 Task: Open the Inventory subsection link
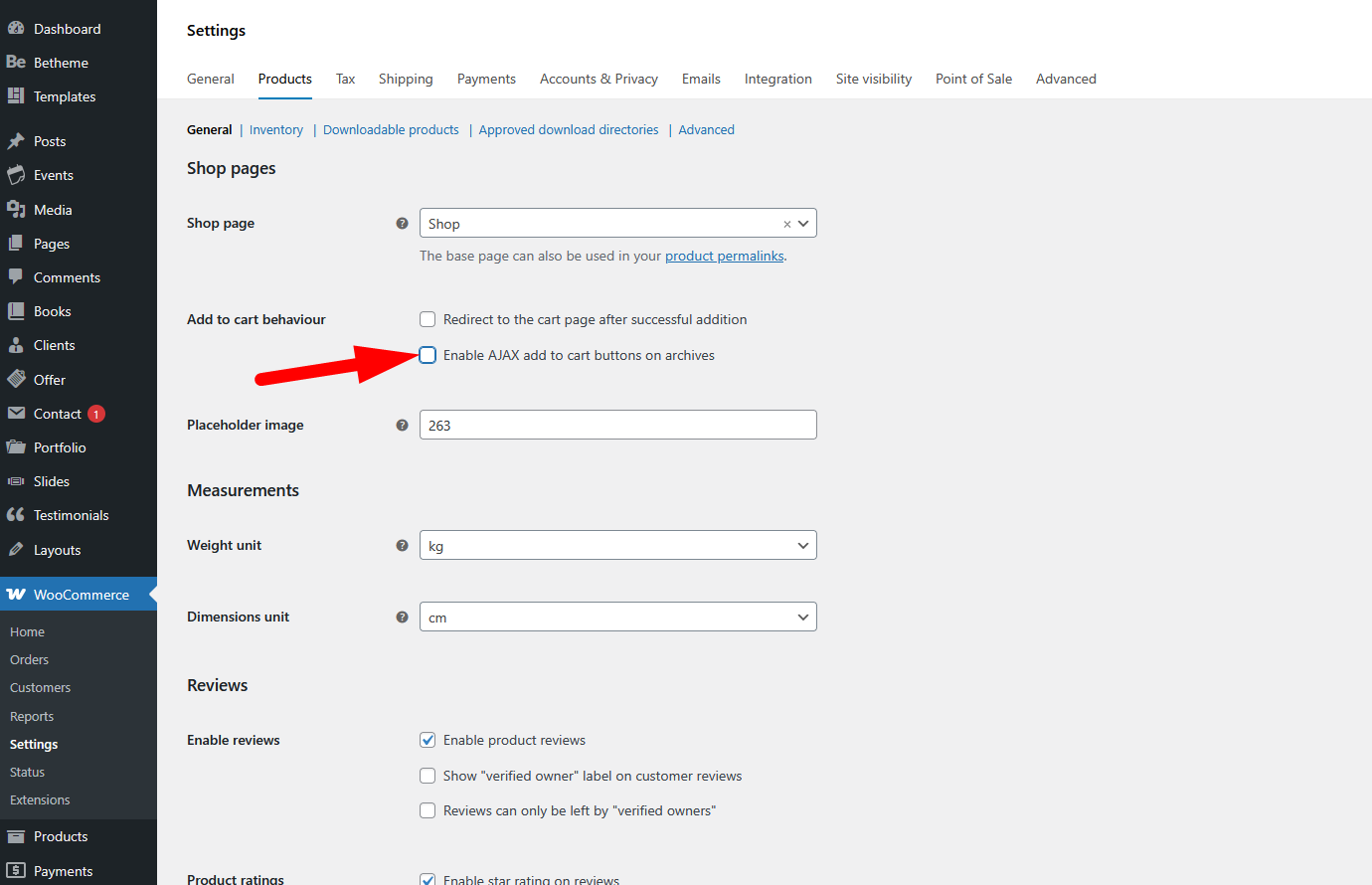[276, 130]
